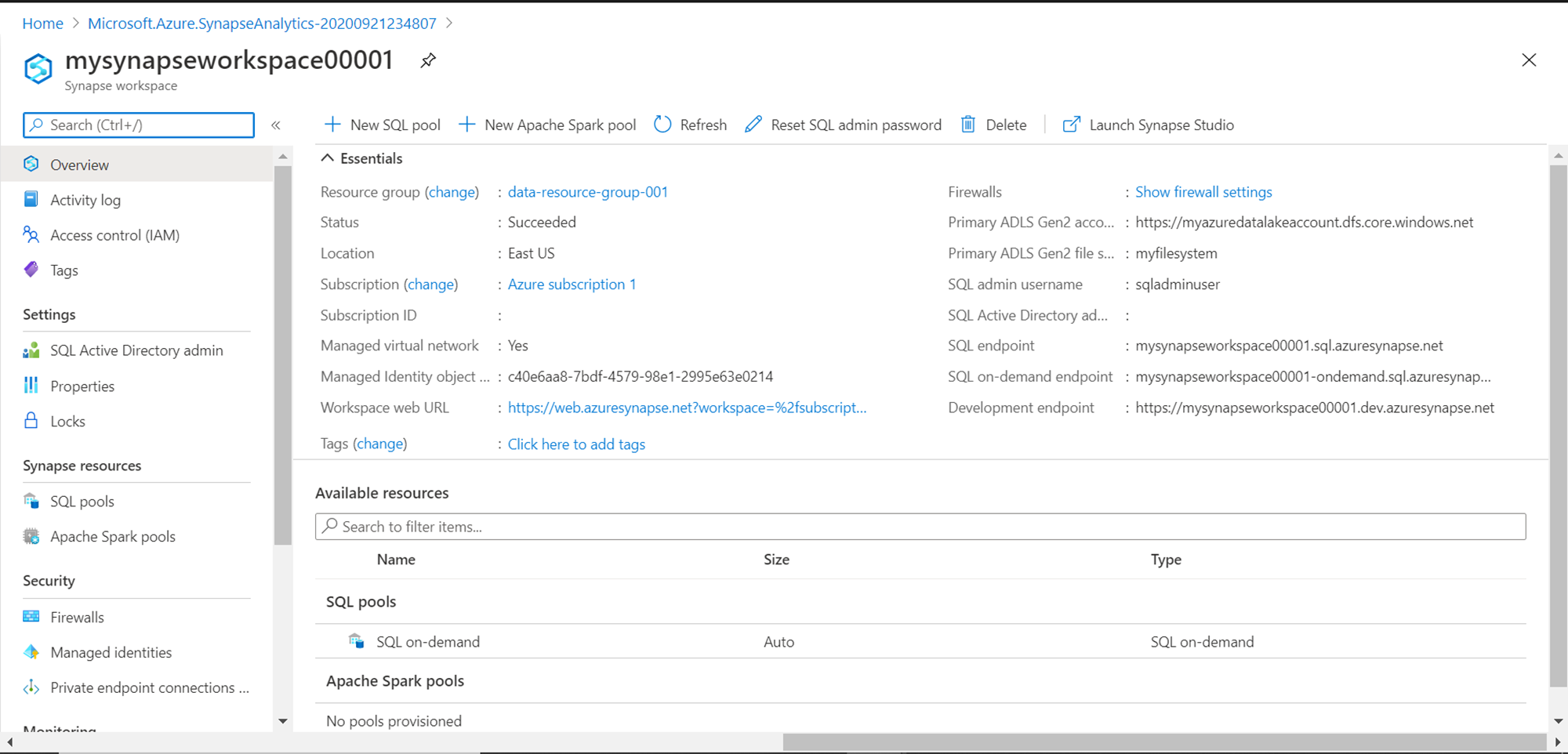Select the Managed identities icon
The width and height of the screenshot is (1568, 754).
[x=31, y=652]
